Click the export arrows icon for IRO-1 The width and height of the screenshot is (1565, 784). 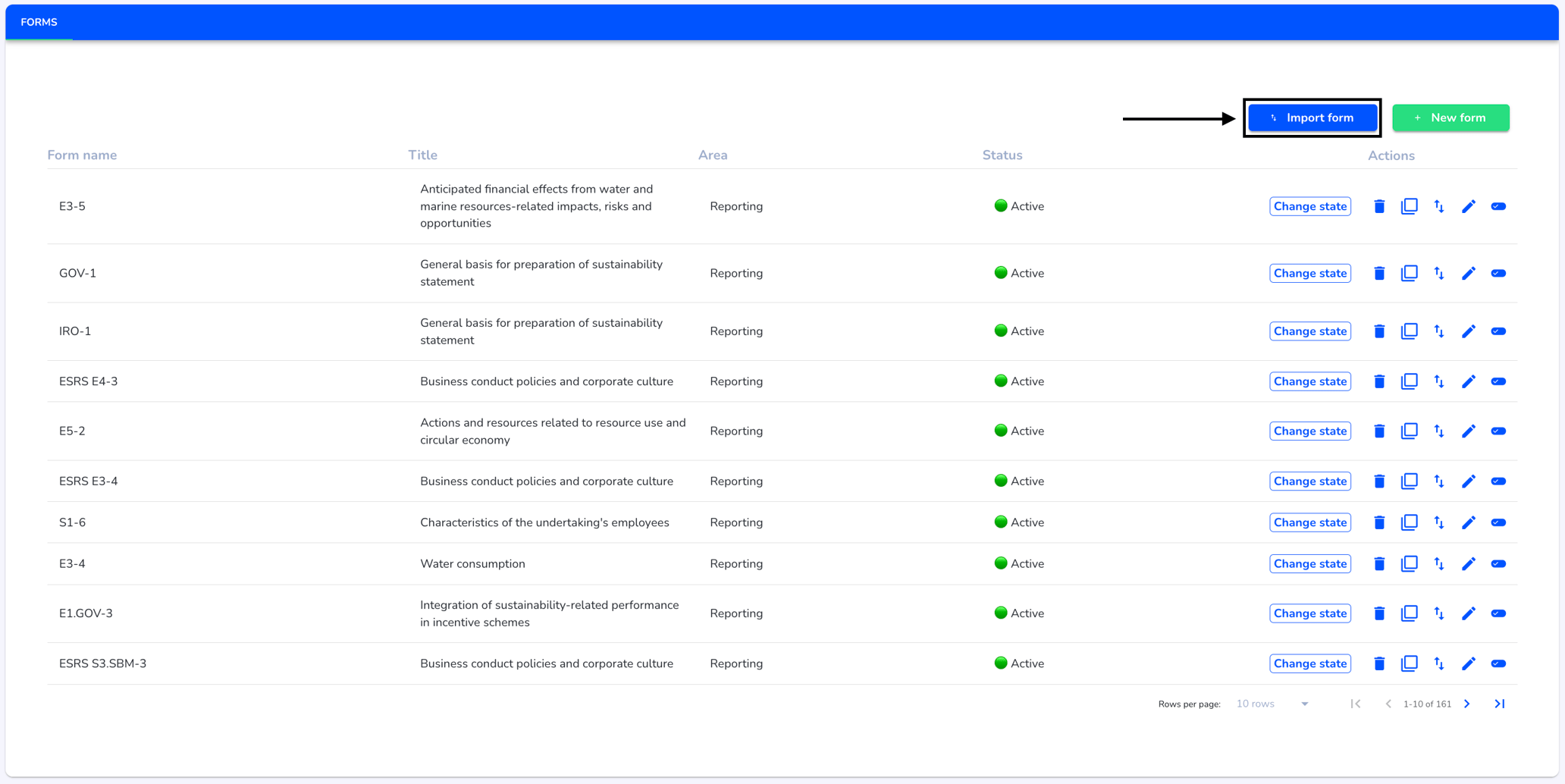[x=1439, y=331]
